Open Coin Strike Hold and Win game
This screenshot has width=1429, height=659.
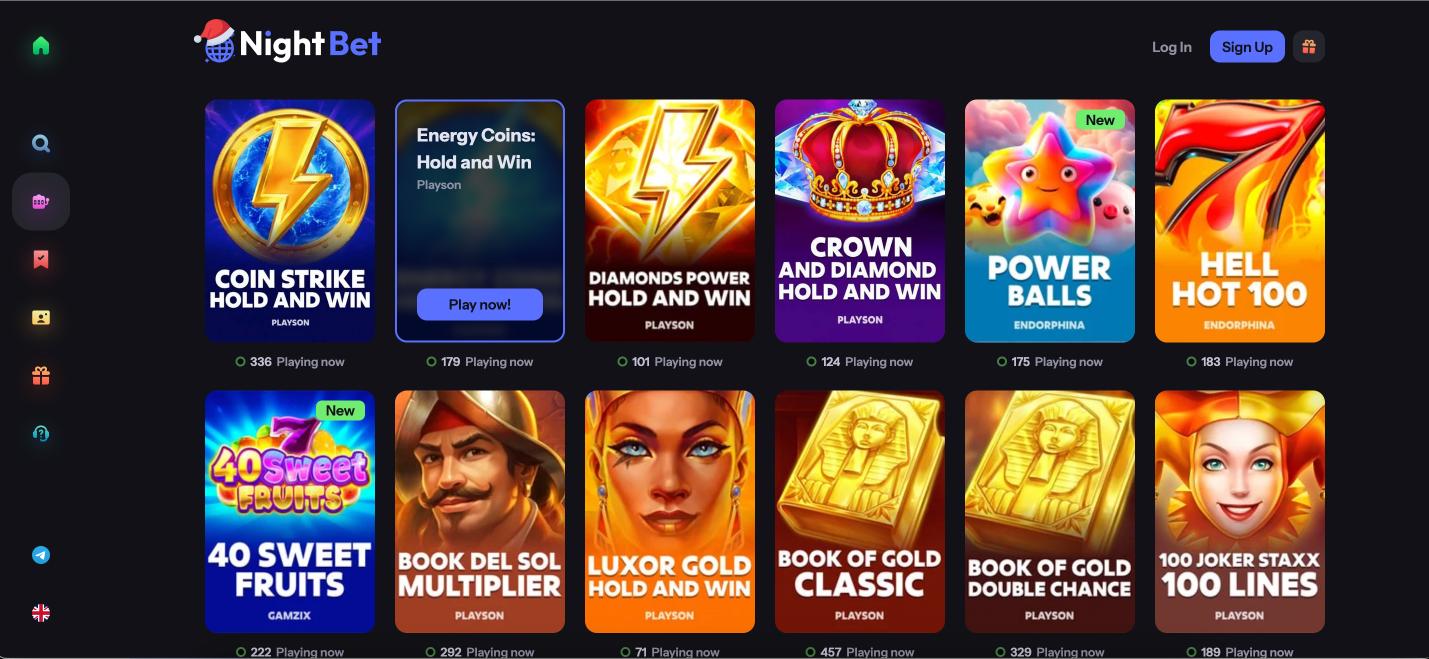[290, 221]
